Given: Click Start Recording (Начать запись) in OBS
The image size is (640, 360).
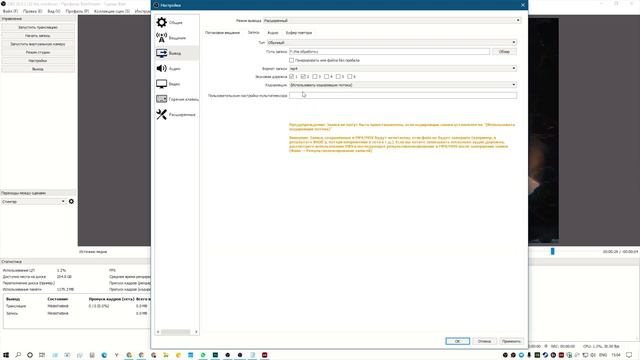Looking at the screenshot, I should pos(38,36).
